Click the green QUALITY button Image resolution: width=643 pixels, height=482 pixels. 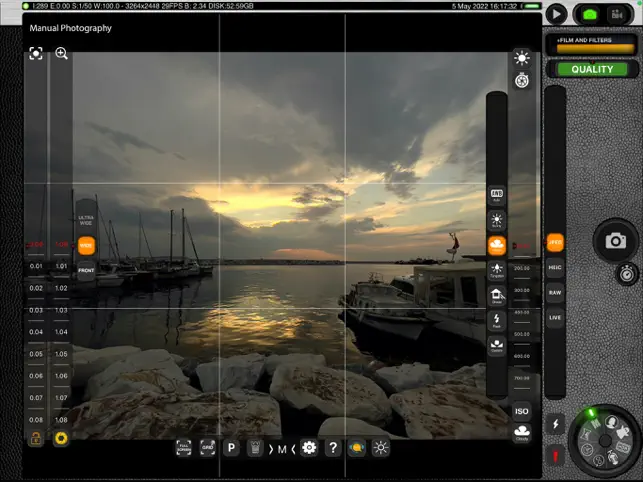(x=594, y=69)
